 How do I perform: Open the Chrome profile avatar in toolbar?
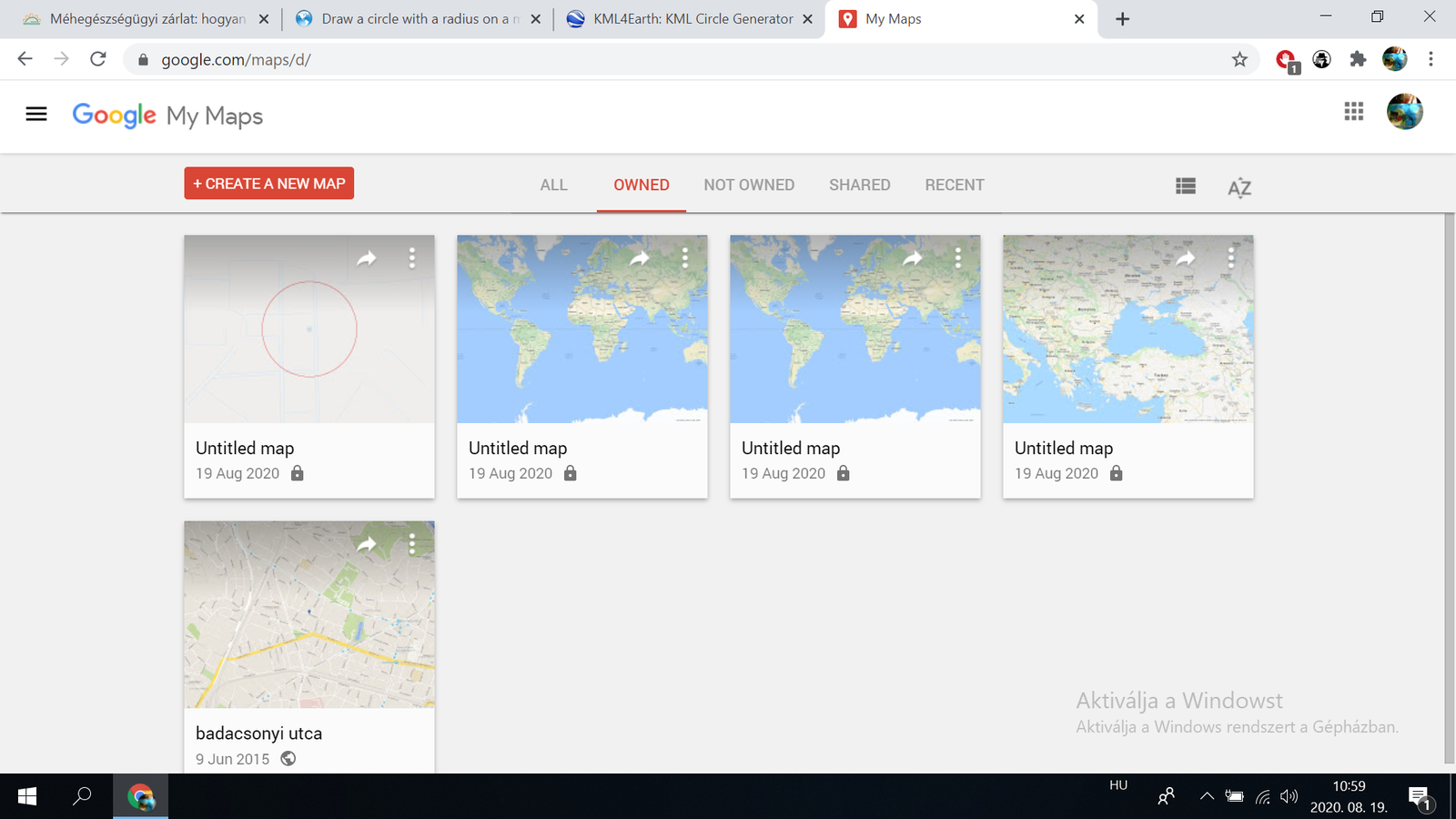(x=1394, y=59)
